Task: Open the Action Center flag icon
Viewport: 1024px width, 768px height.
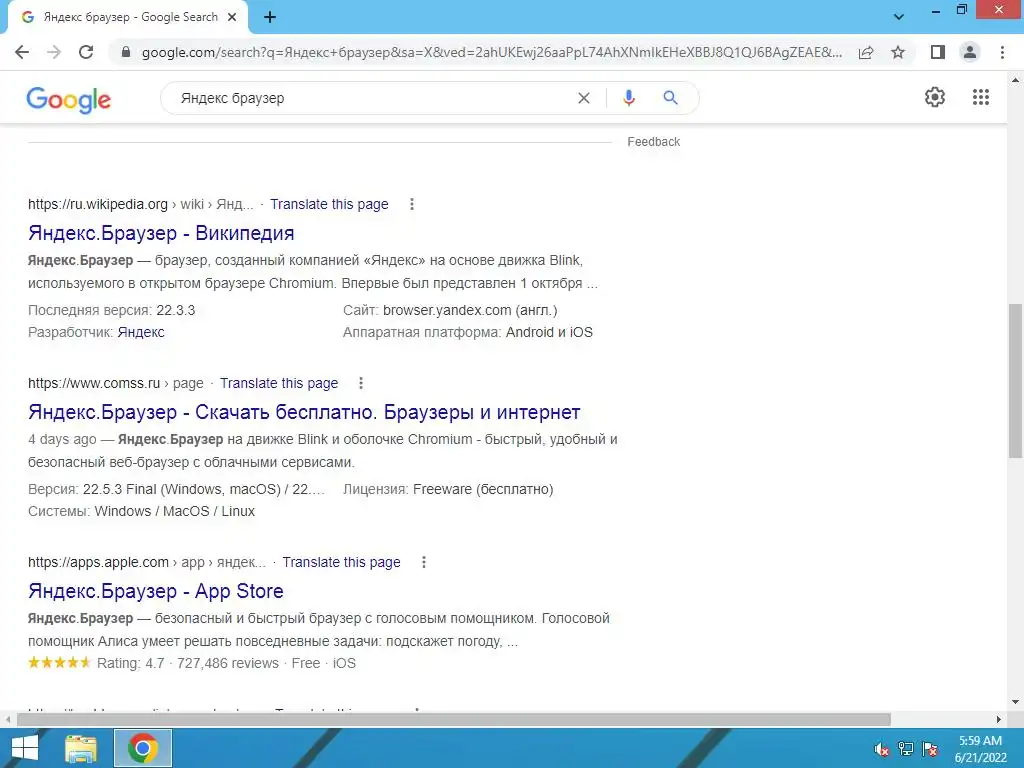Action: [x=930, y=749]
